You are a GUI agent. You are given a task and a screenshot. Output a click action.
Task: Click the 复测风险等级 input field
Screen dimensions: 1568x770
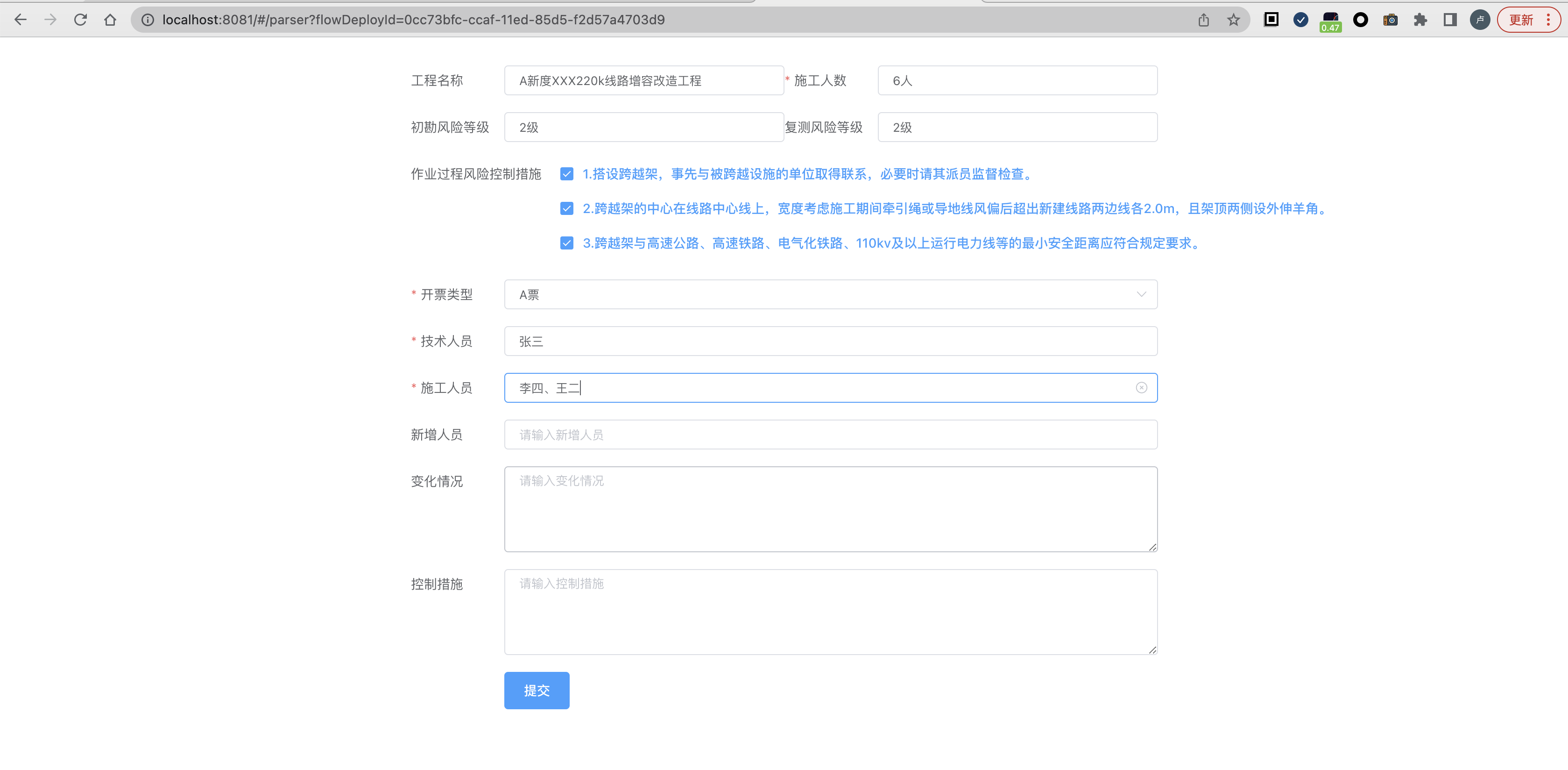[1017, 127]
